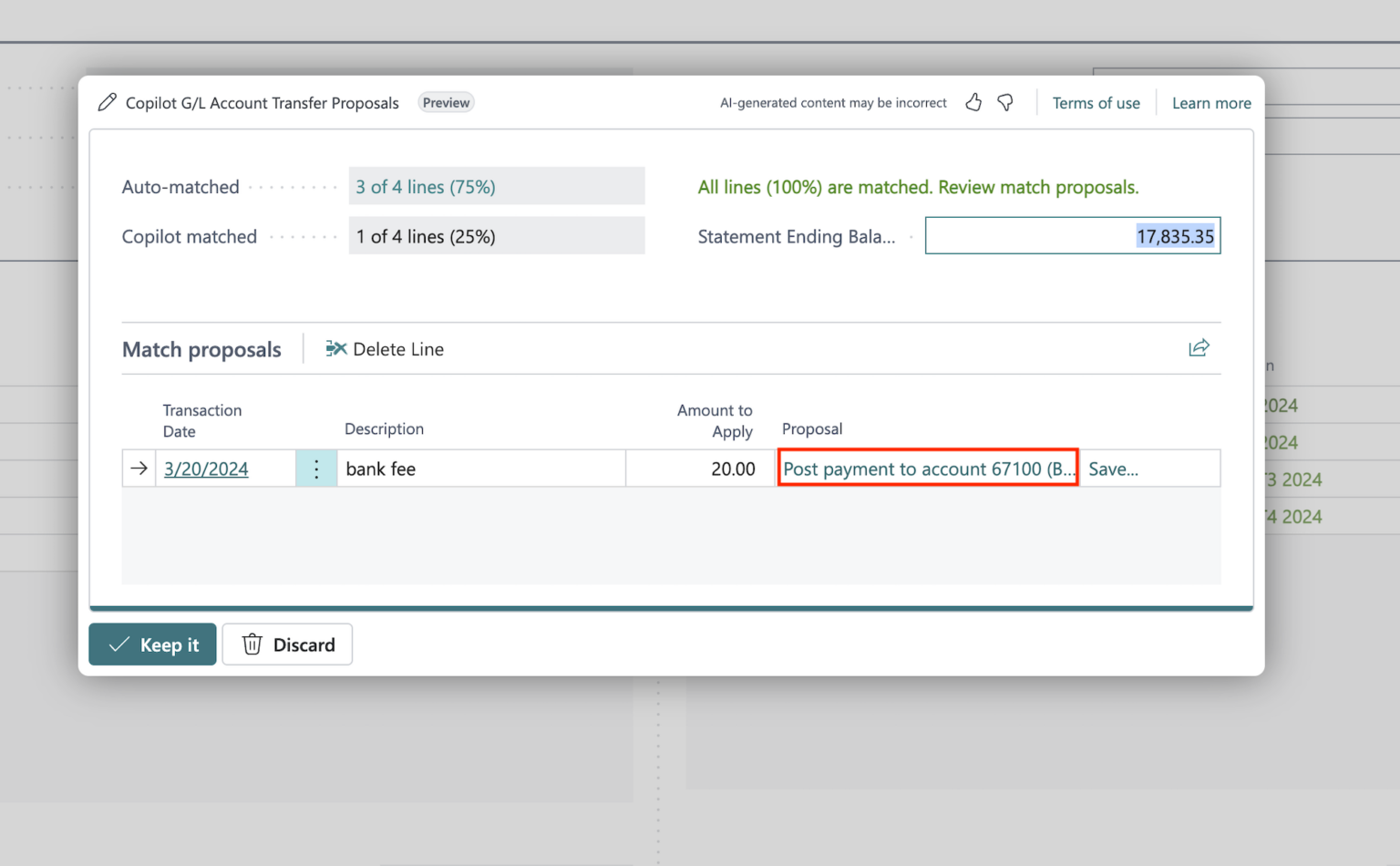
Task: Select the Match proposals section header
Action: point(201,349)
